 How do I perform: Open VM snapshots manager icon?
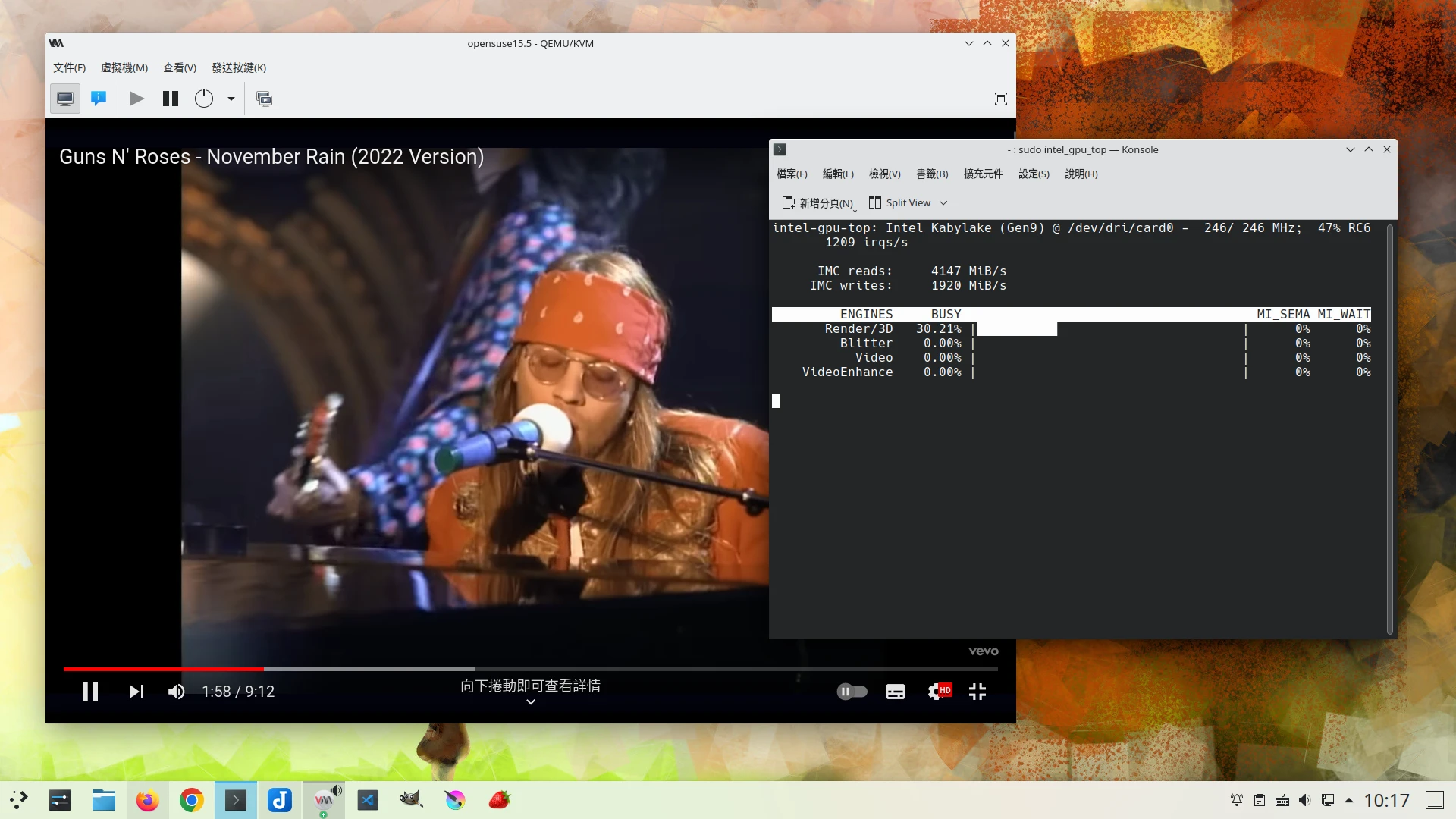(x=264, y=99)
